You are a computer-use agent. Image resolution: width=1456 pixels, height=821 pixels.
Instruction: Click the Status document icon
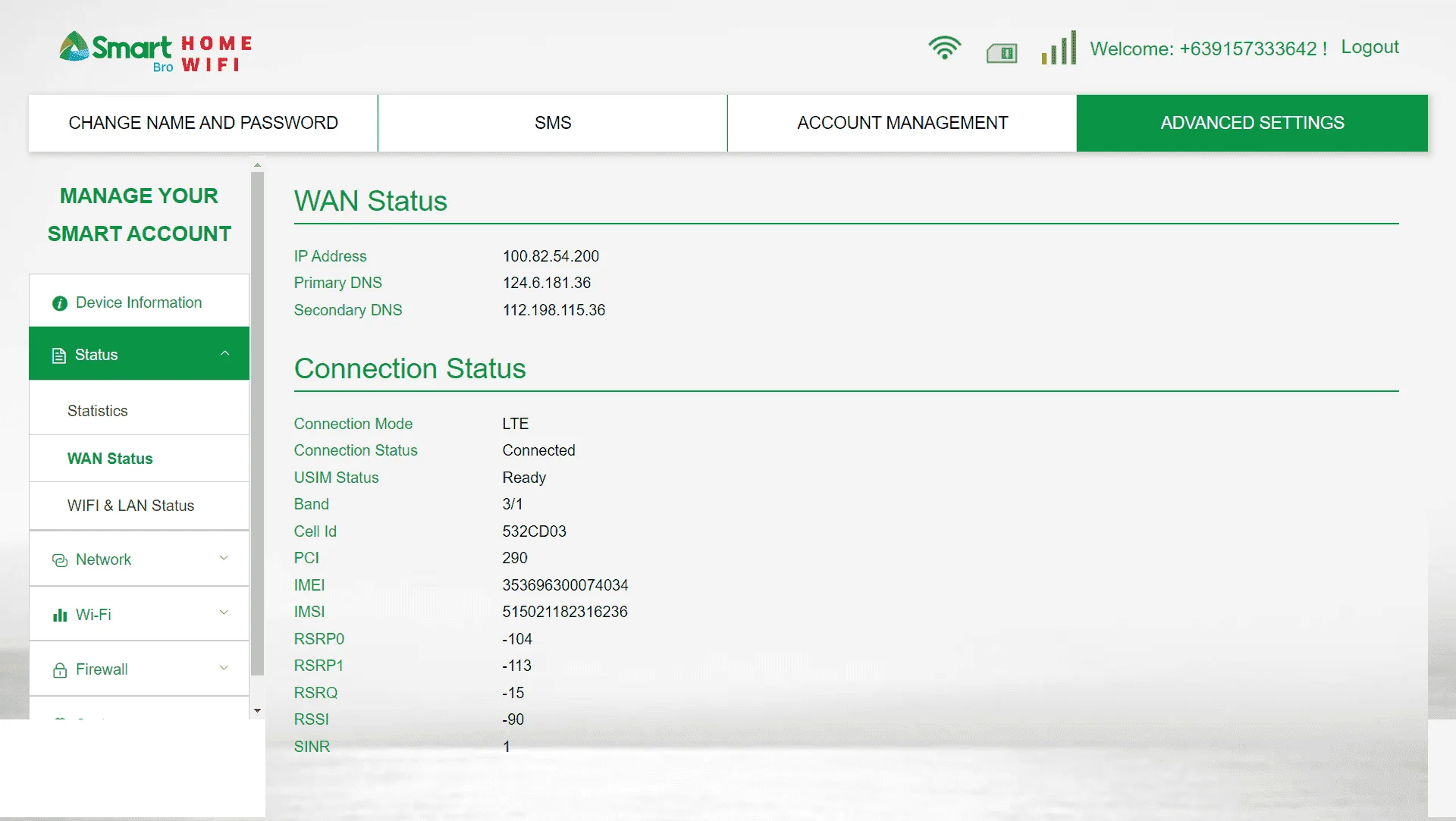point(58,356)
